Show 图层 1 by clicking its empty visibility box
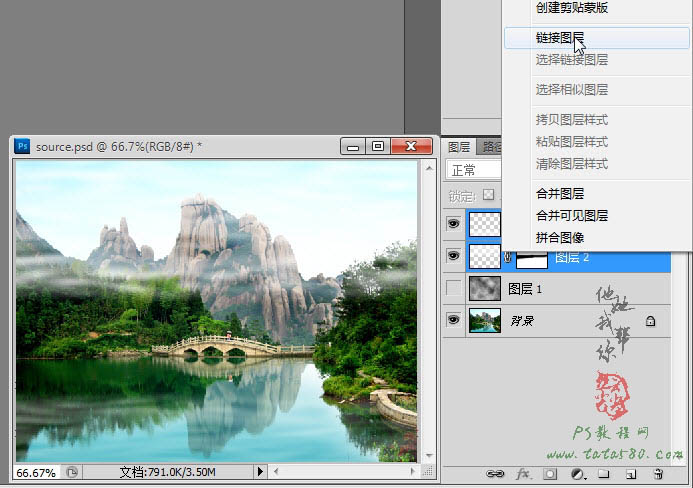This screenshot has width=693, height=488. (453, 288)
